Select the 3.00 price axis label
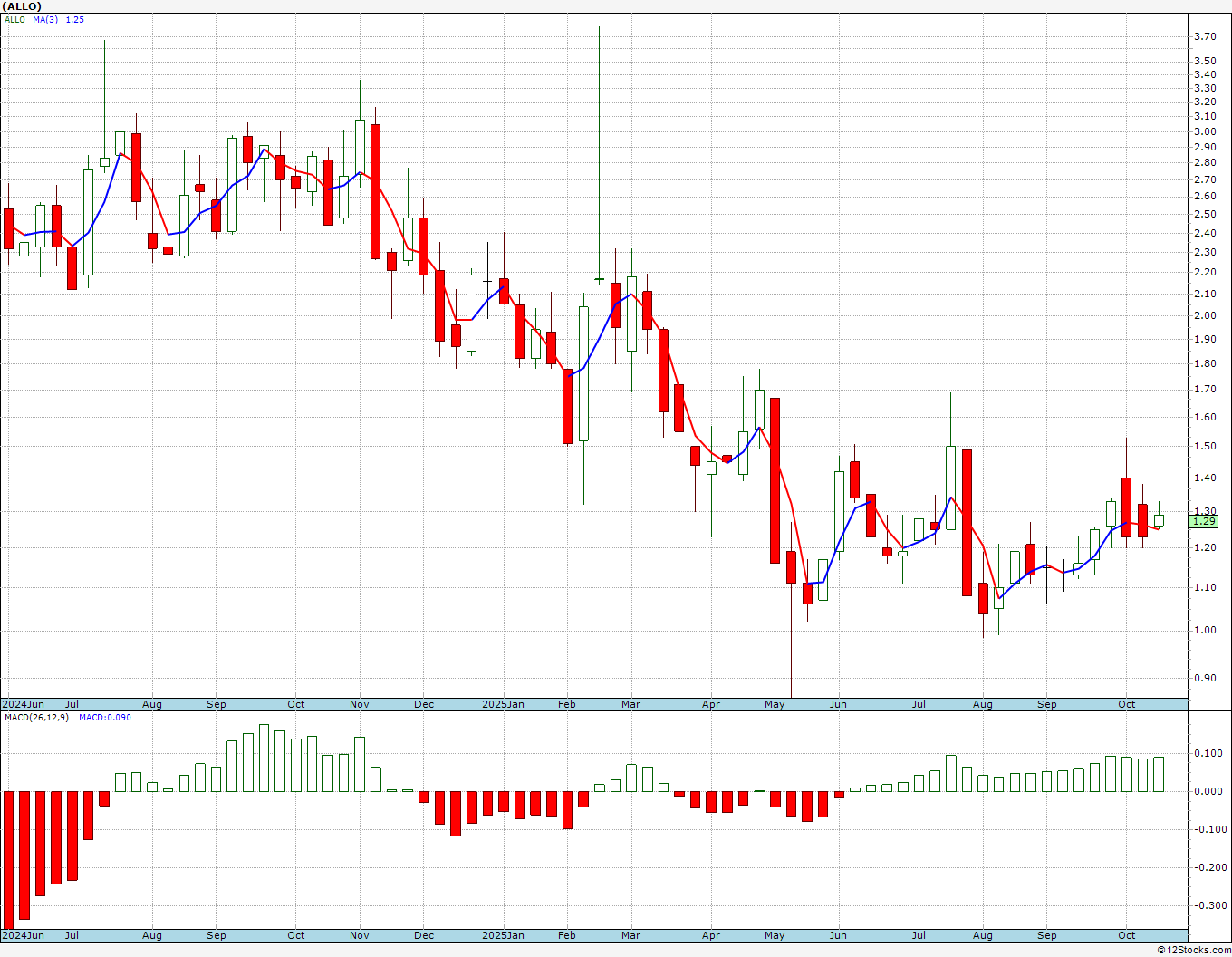 [1205, 131]
